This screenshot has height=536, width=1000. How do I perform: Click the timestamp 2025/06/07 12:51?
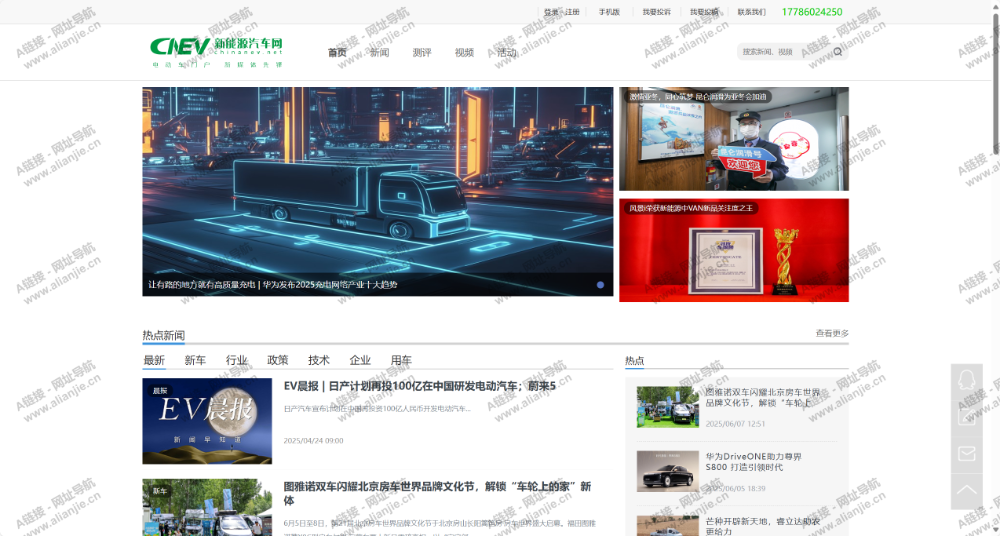[735, 424]
